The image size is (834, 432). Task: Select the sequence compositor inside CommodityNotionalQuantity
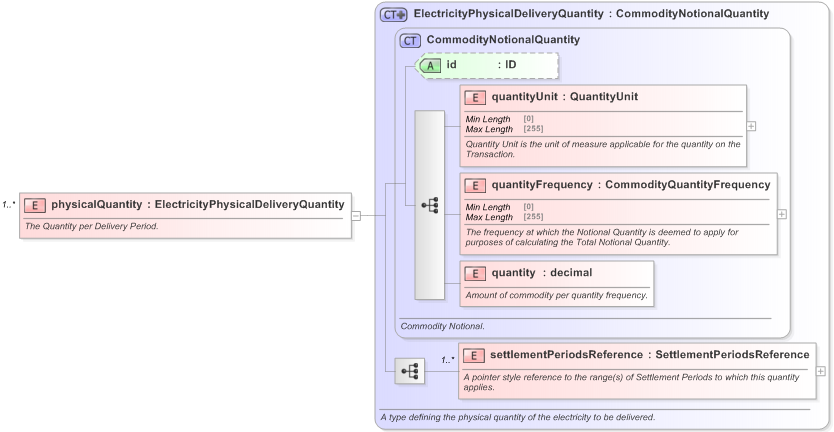[x=430, y=205]
